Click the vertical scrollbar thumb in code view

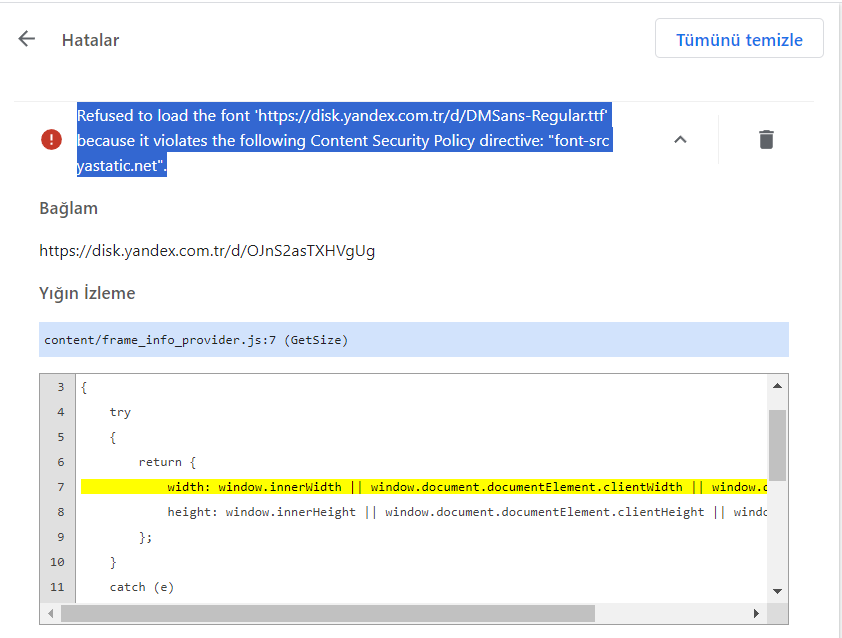coord(777,445)
